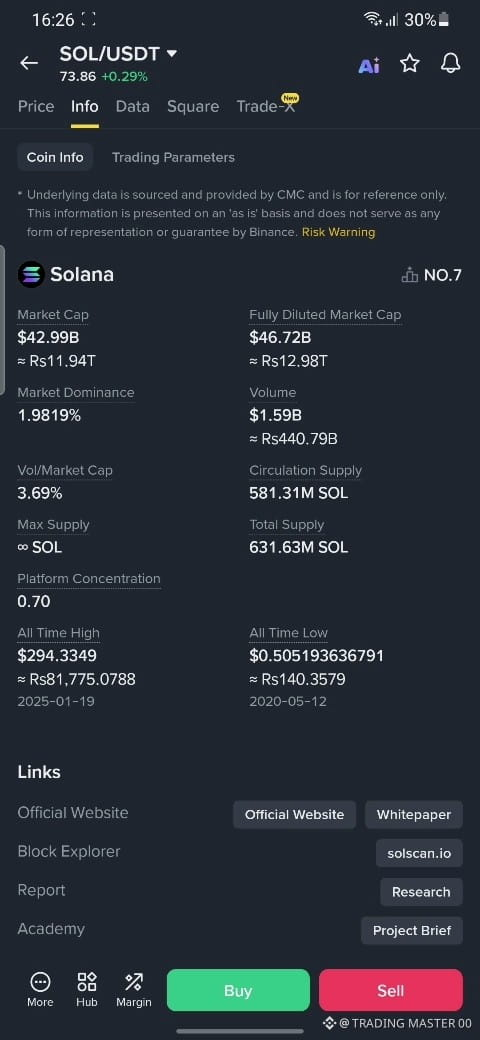Open the NO.7 ranking icon
Viewport: 480px width, 1040px height.
click(410, 275)
